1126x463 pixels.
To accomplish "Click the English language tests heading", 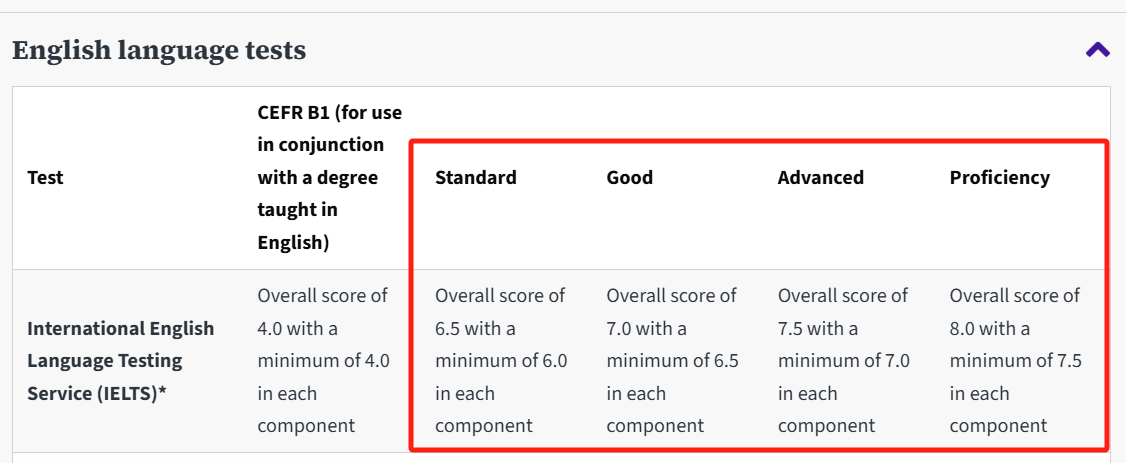I will tap(159, 50).
